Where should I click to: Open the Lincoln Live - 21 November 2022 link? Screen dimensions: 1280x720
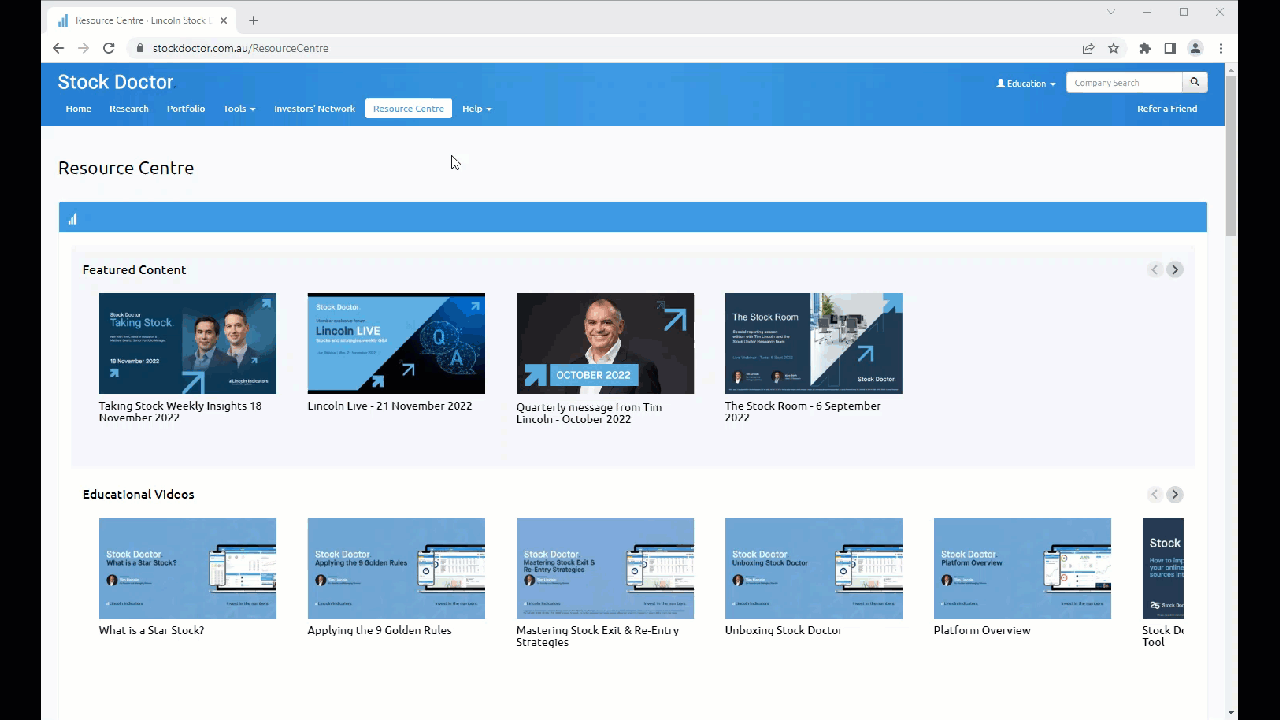point(389,406)
